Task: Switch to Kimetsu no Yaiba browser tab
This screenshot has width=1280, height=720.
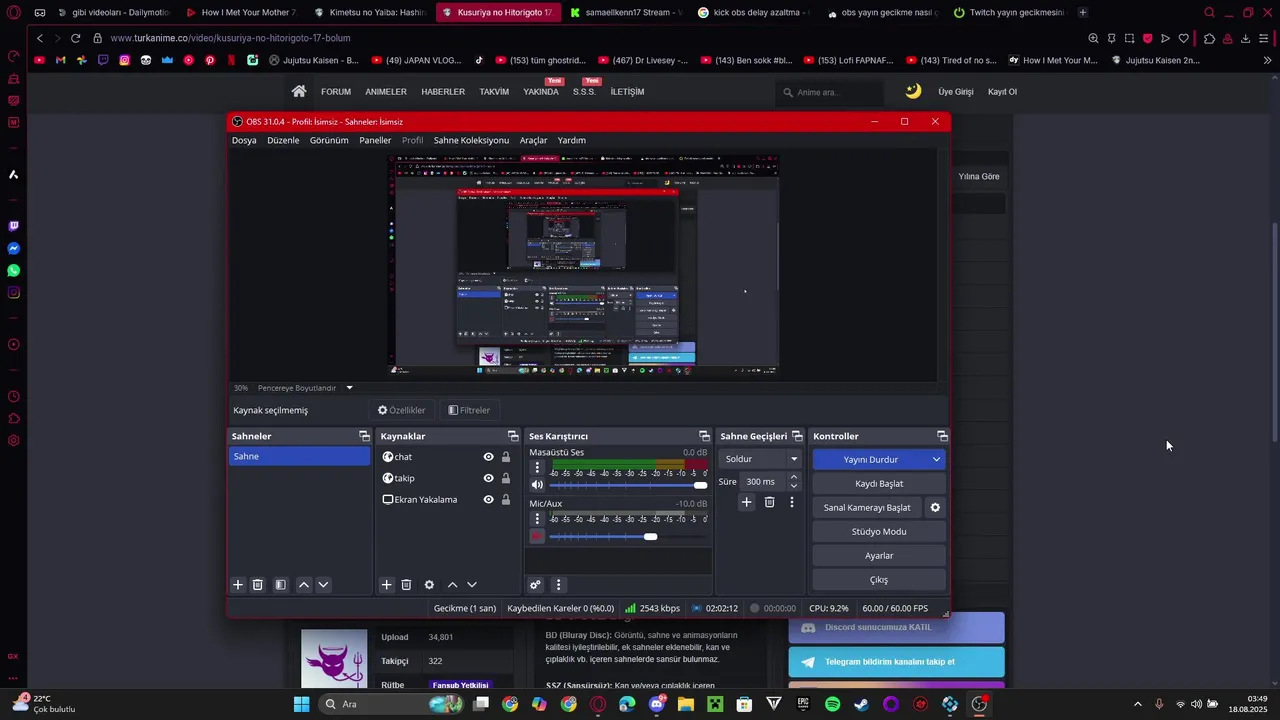Action: click(368, 13)
